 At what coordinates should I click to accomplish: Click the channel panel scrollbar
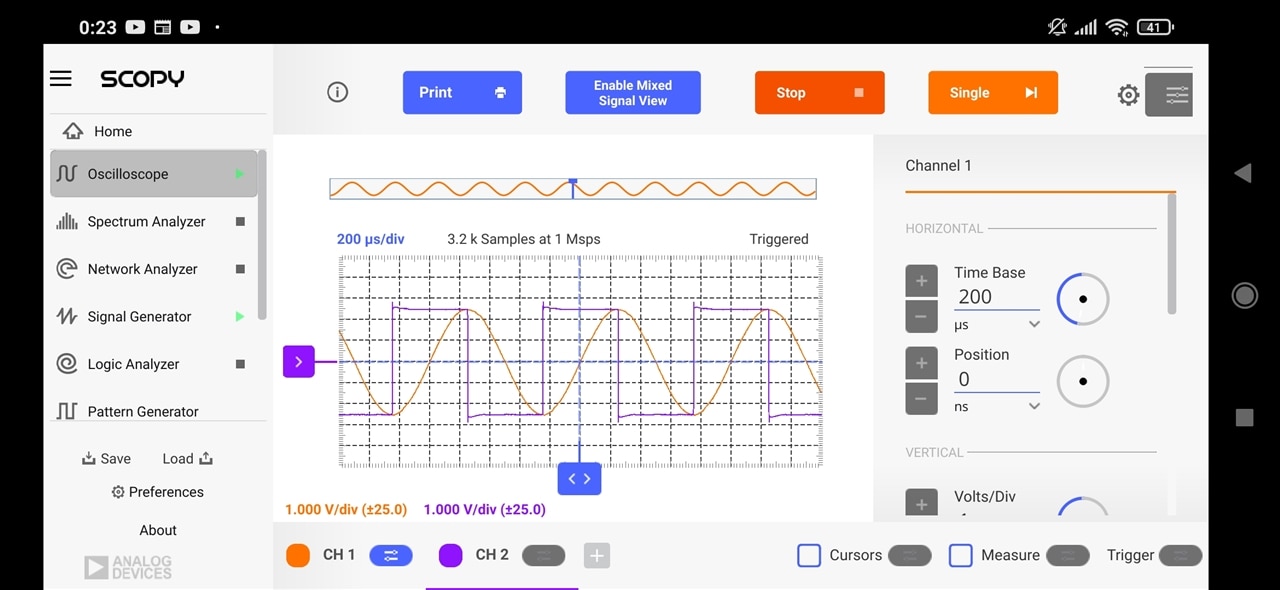click(x=1172, y=254)
